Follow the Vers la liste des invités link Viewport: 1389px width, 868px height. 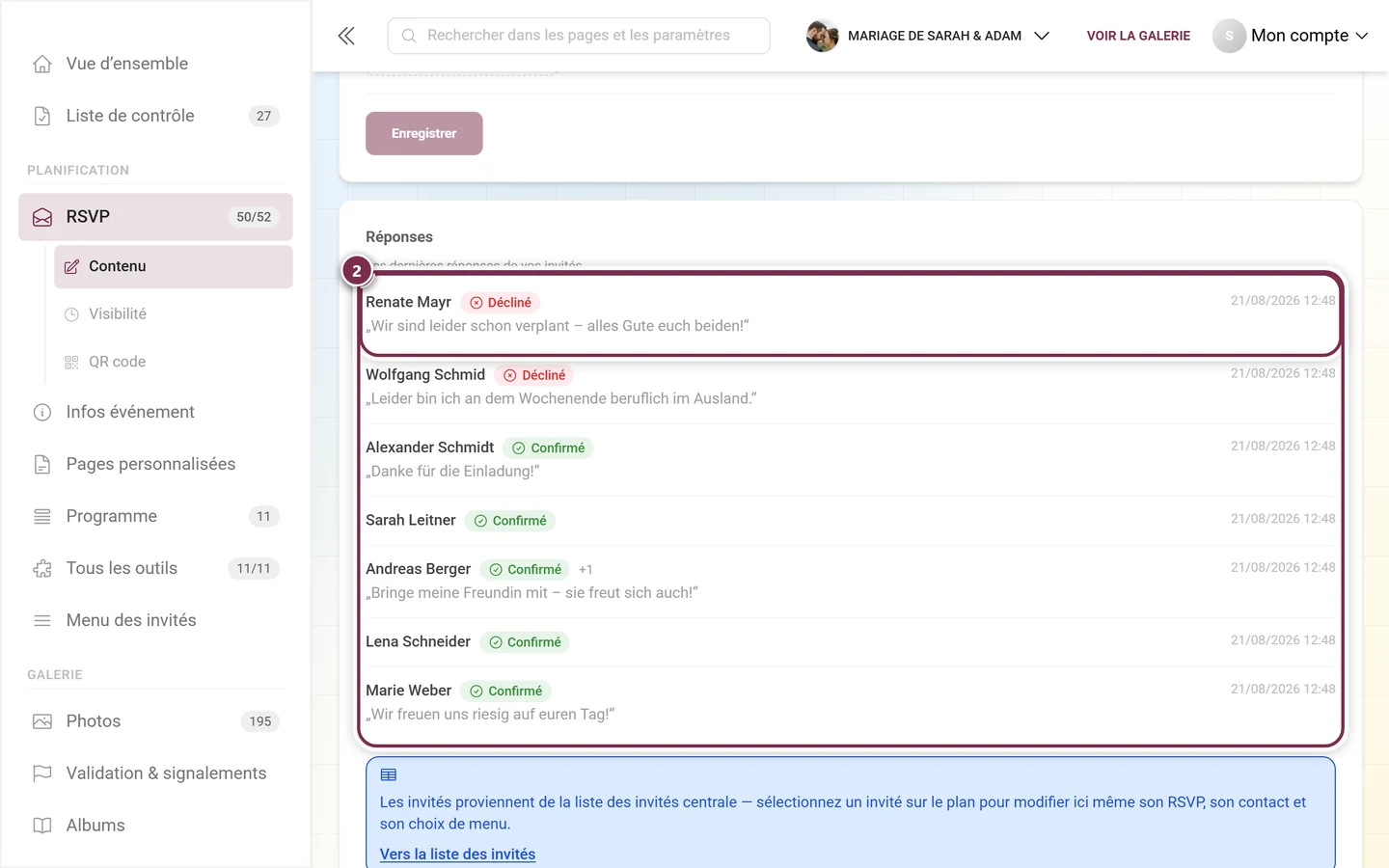pos(457,854)
